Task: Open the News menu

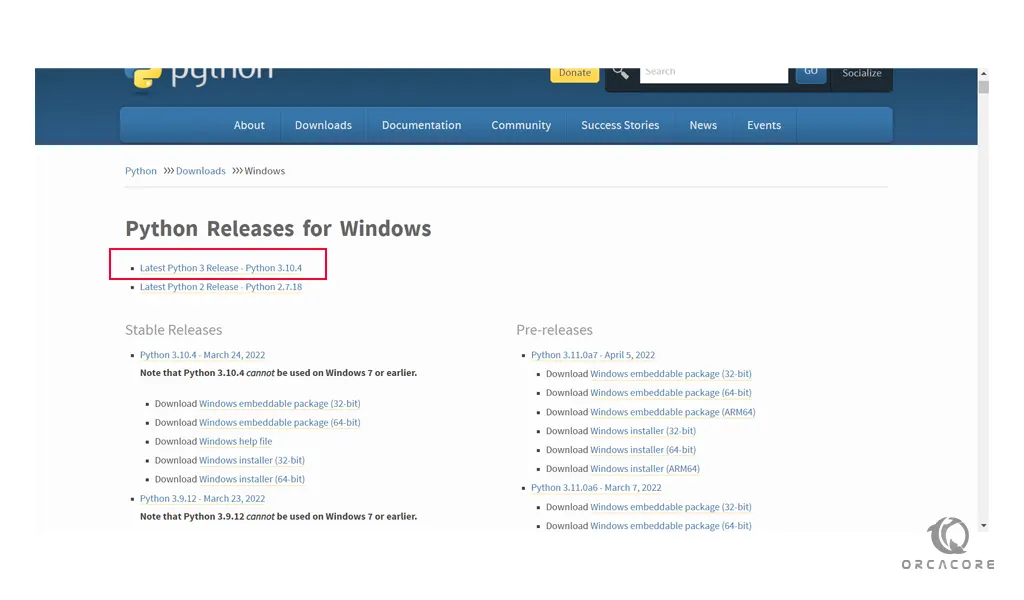Action: [x=703, y=125]
